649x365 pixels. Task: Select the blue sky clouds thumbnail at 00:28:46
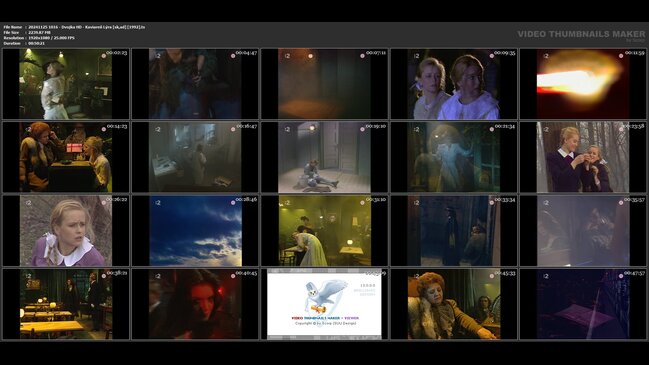click(195, 231)
